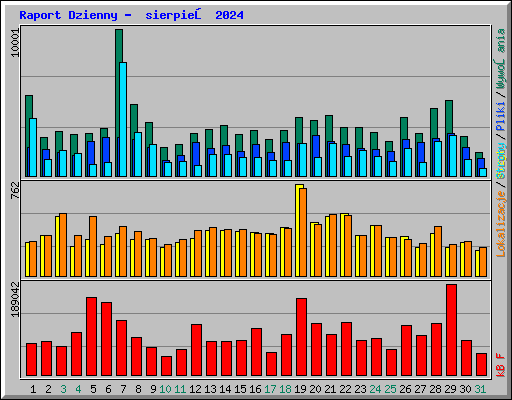Viewport: 512px width, 400px height.
Task: Click the red kB bar for day 6
Action: click(107, 339)
